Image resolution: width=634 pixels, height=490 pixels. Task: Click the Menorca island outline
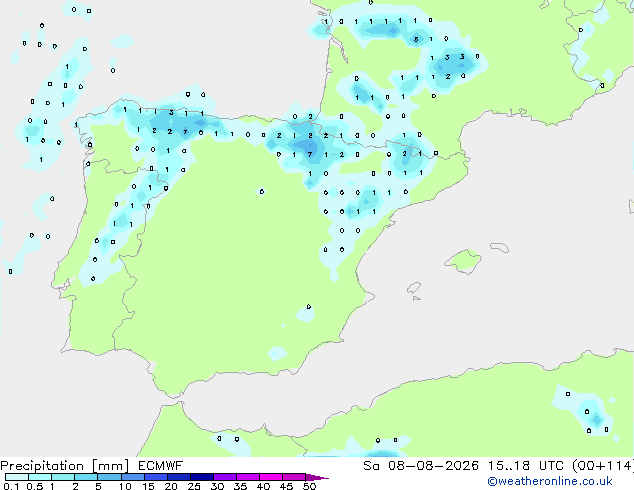[x=499, y=247]
